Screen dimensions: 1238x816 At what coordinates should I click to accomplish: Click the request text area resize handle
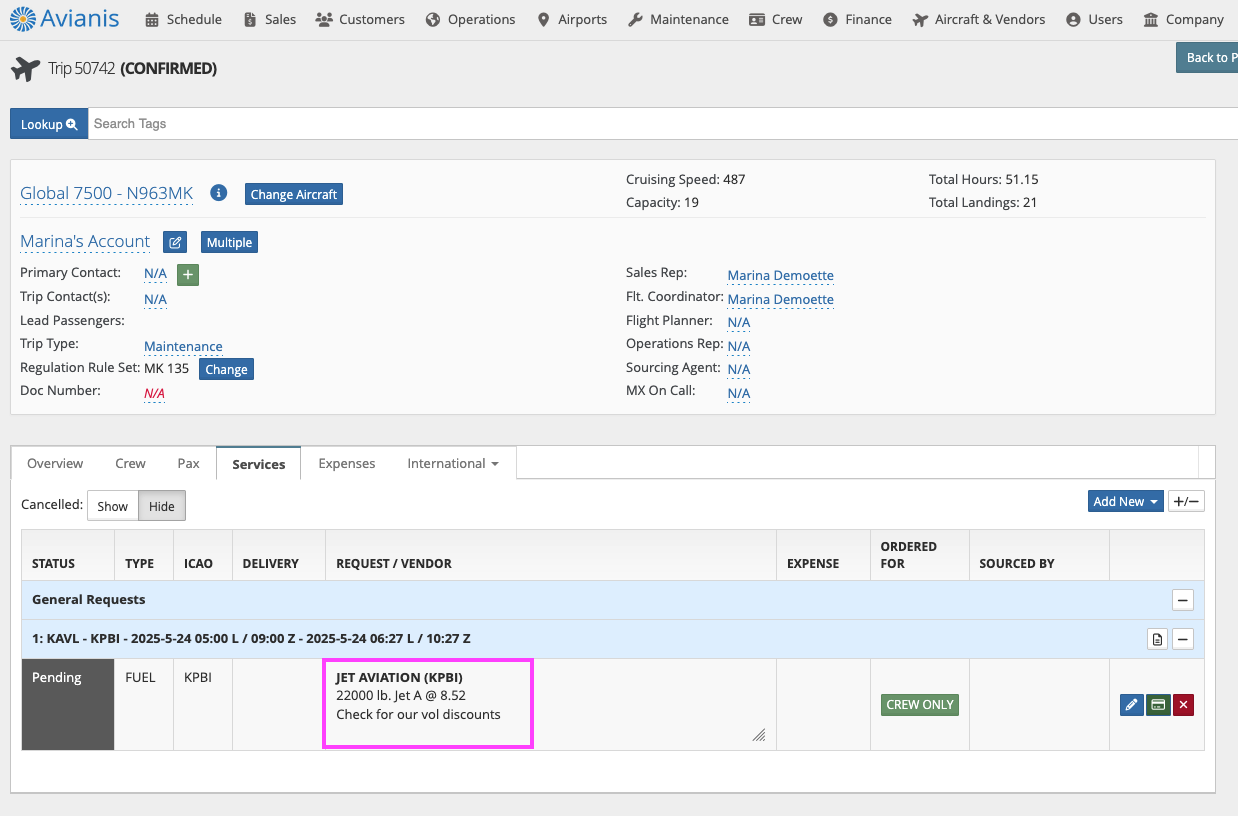point(759,735)
